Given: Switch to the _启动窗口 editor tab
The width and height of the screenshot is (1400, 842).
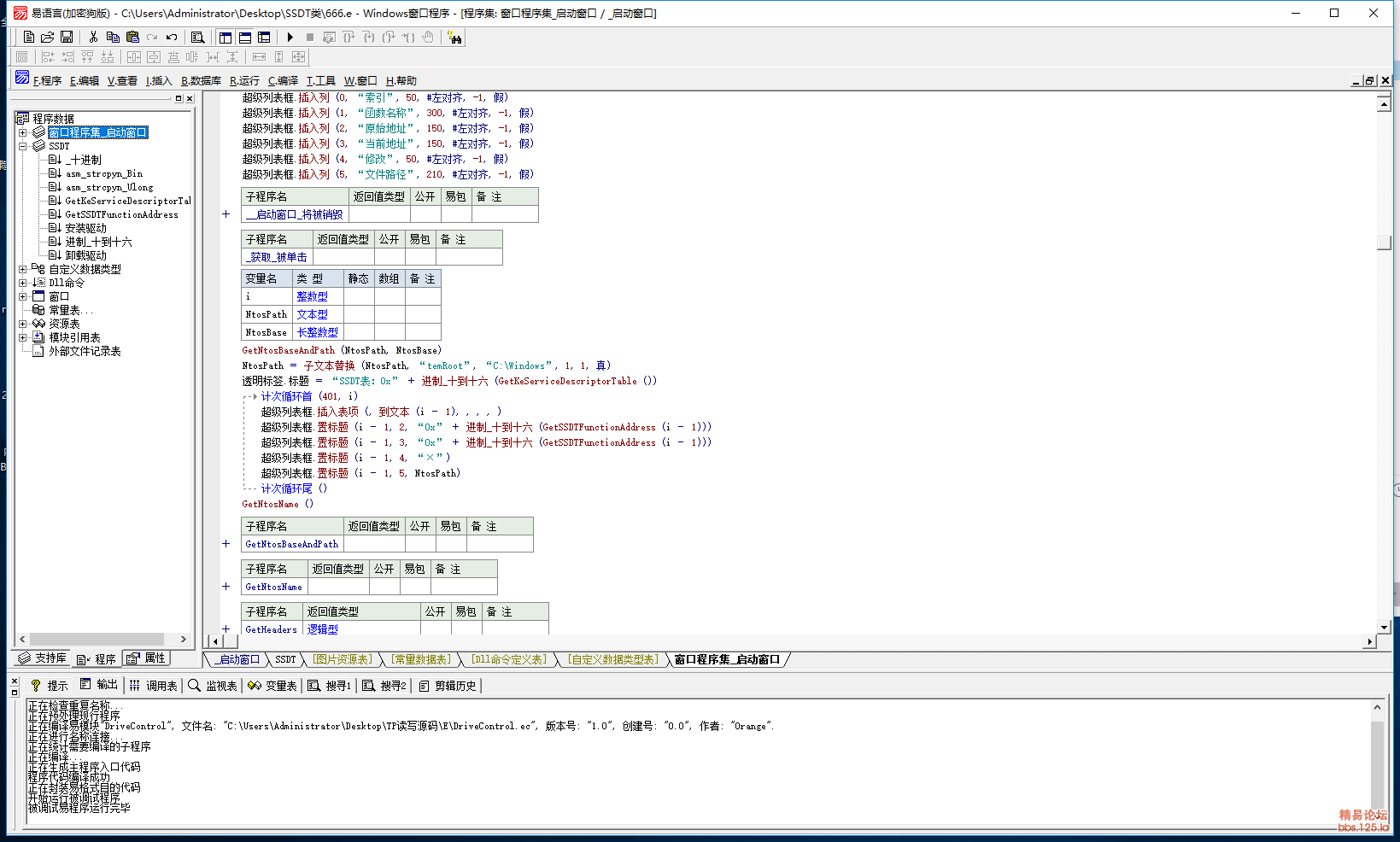Looking at the screenshot, I should tap(237, 659).
